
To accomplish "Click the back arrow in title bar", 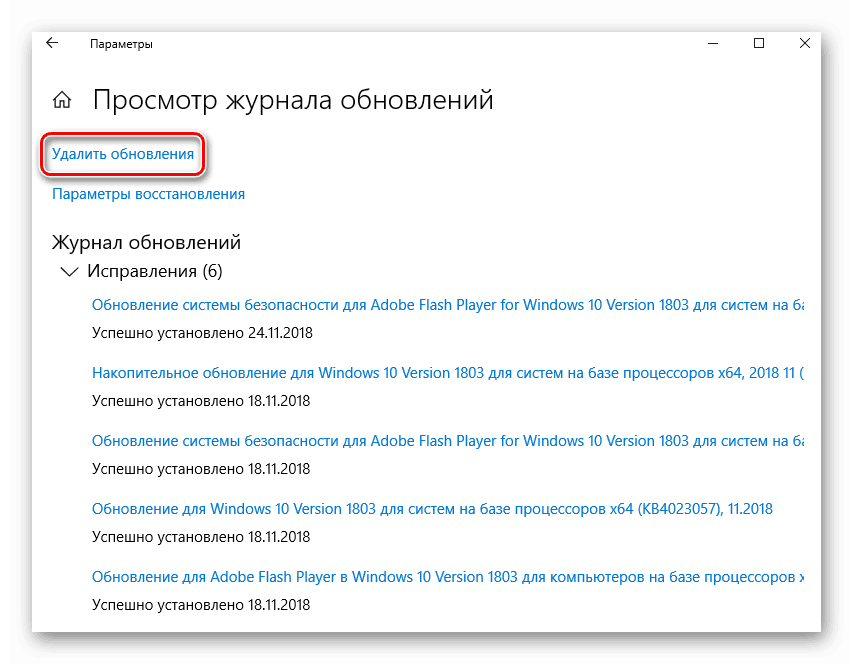I will (x=52, y=43).
